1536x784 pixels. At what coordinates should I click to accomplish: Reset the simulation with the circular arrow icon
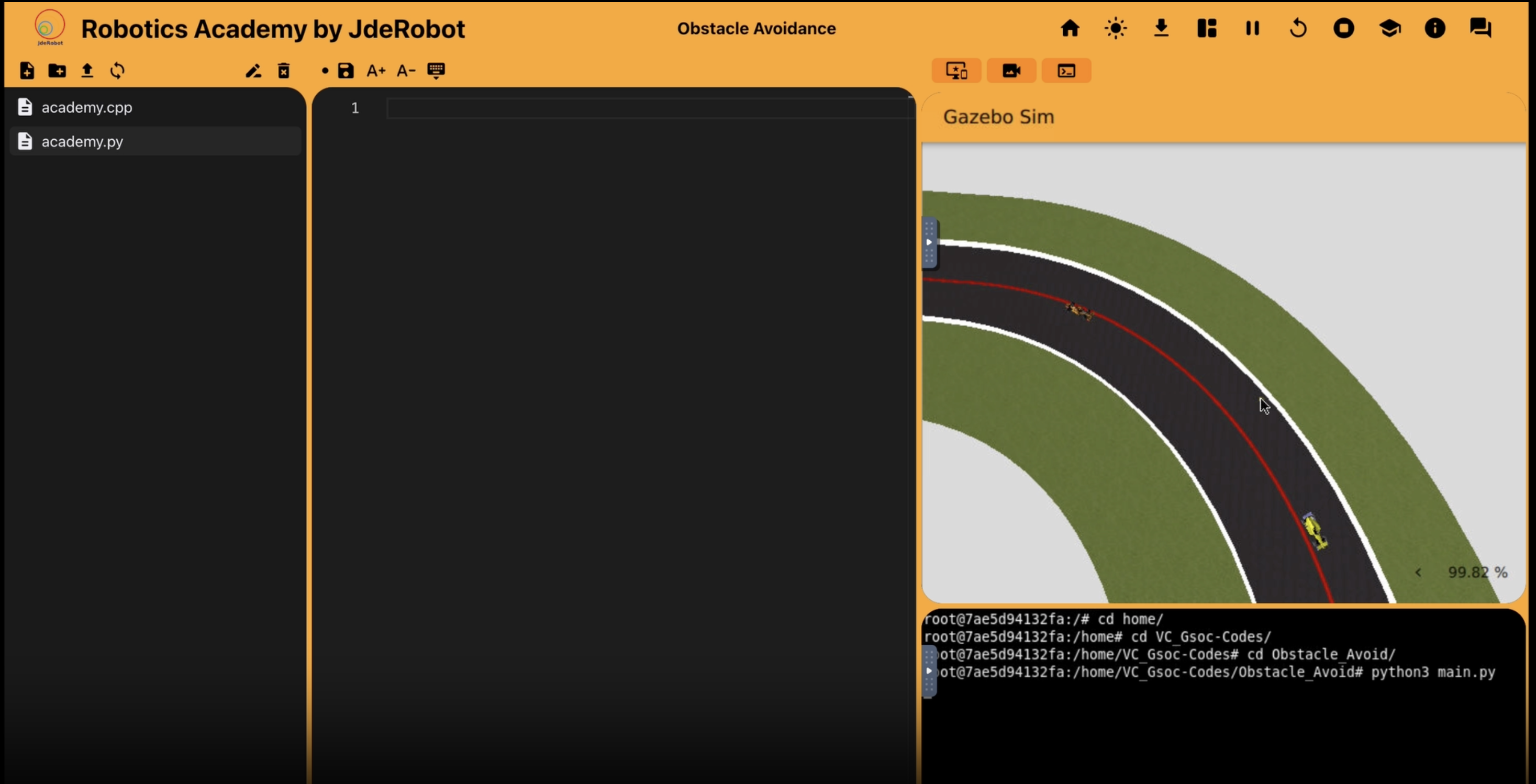tap(1298, 28)
